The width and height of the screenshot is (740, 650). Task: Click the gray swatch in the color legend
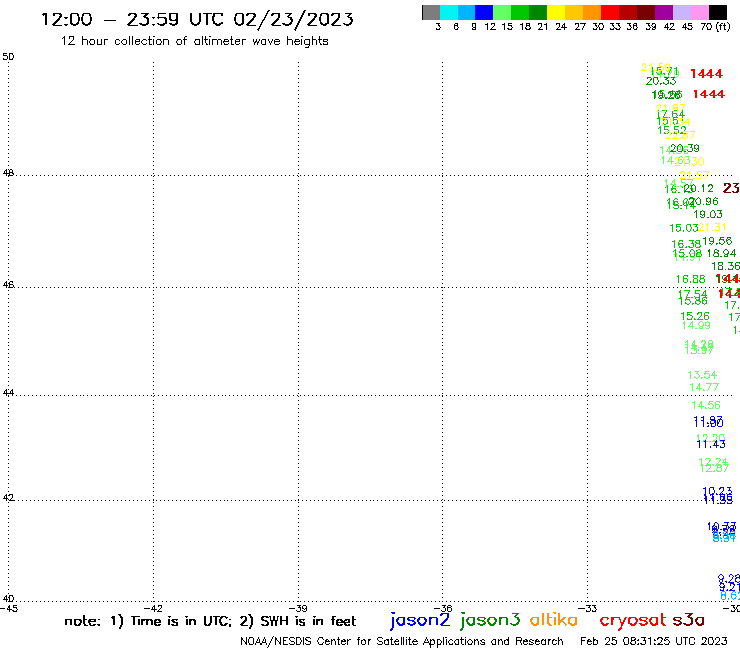click(431, 12)
